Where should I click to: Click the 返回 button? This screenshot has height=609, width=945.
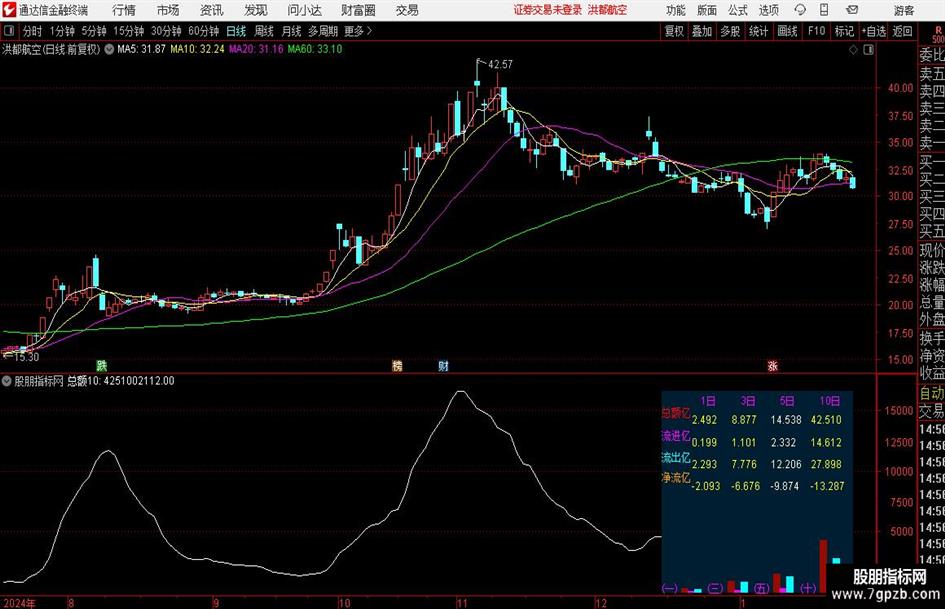[902, 31]
